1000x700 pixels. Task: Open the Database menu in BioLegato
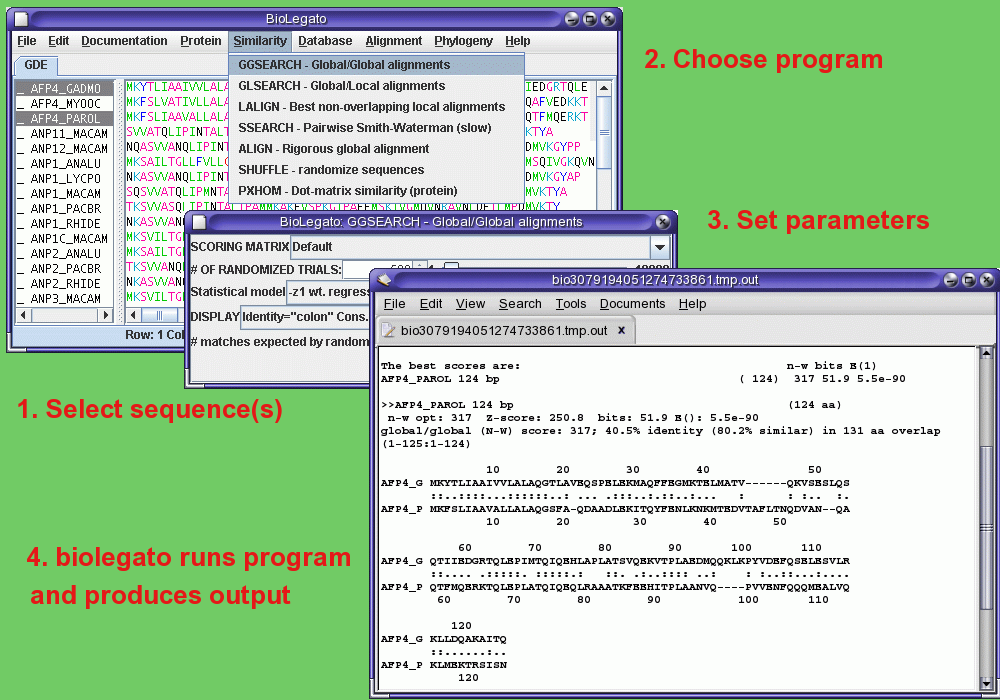pos(325,41)
